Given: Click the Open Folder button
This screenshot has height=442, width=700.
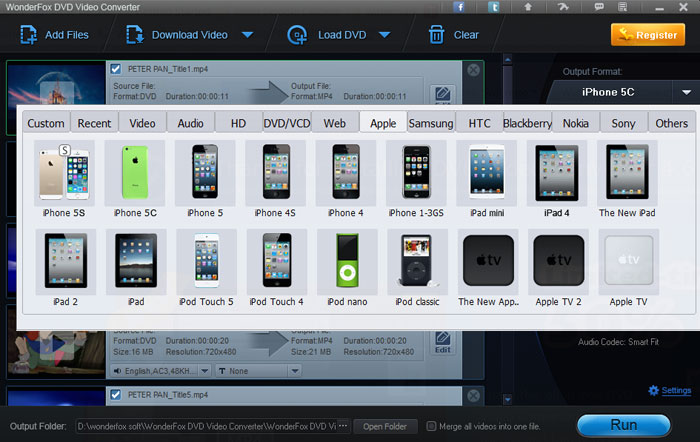Looking at the screenshot, I should click(385, 426).
